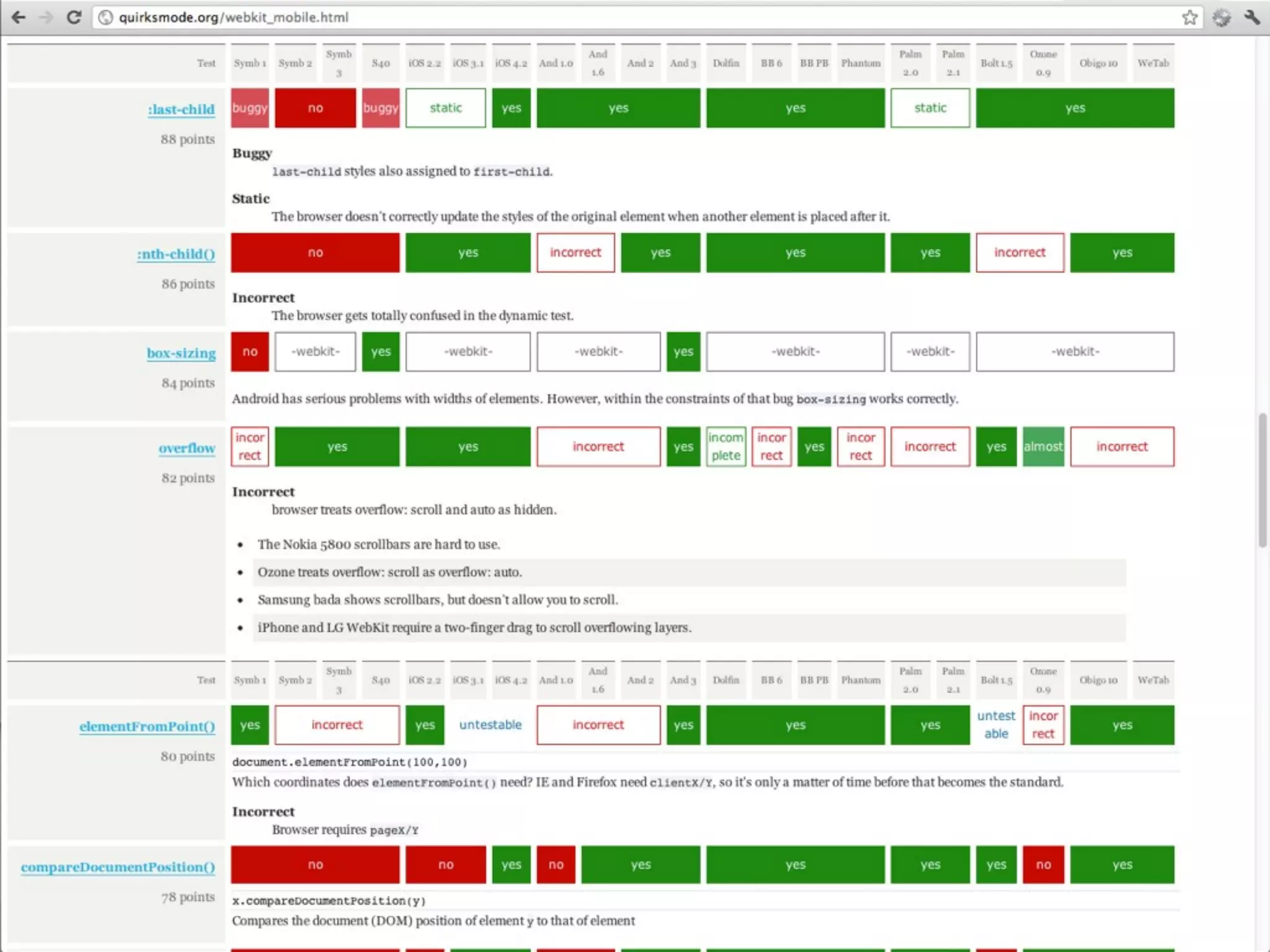This screenshot has height=952, width=1270.
Task: Click the forward navigation arrow
Action: [46, 17]
